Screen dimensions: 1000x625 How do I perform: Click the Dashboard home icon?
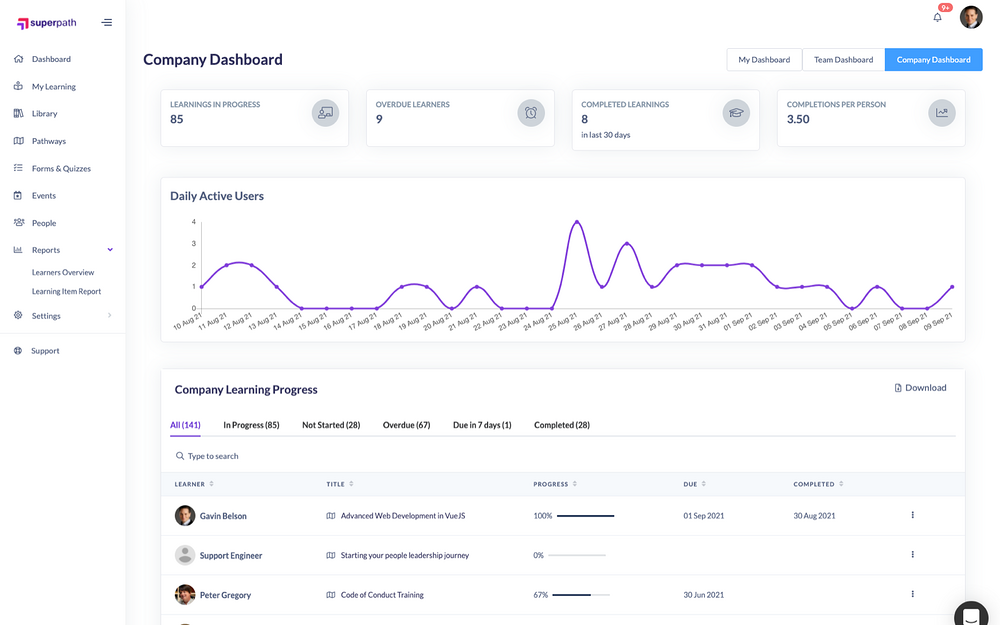pyautogui.click(x=18, y=59)
